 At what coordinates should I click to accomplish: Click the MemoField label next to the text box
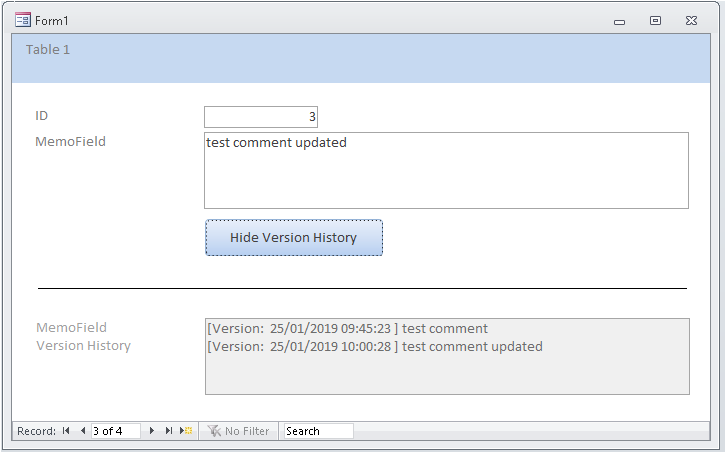(x=70, y=142)
